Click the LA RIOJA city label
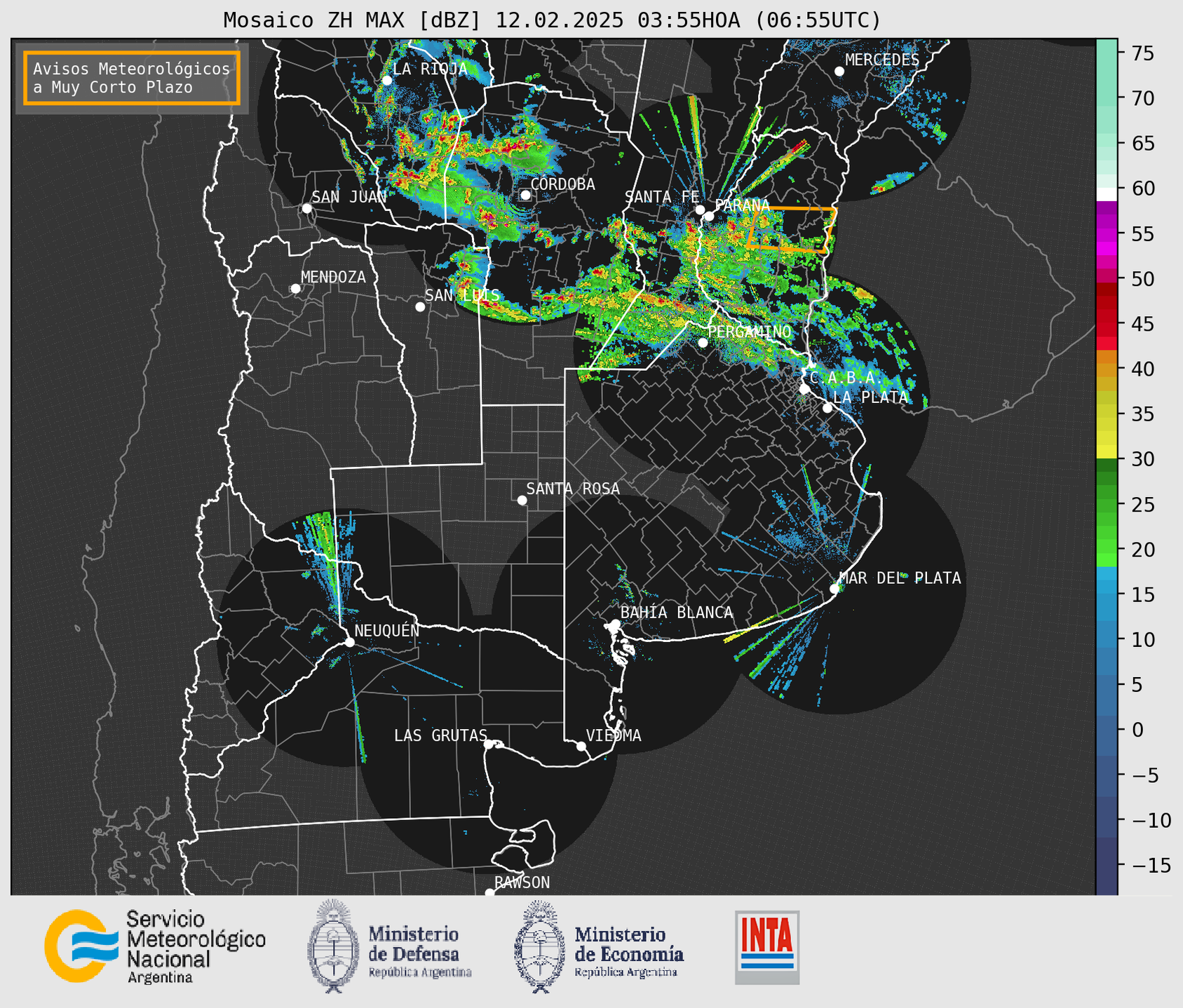This screenshot has width=1183, height=1008. 430,69
